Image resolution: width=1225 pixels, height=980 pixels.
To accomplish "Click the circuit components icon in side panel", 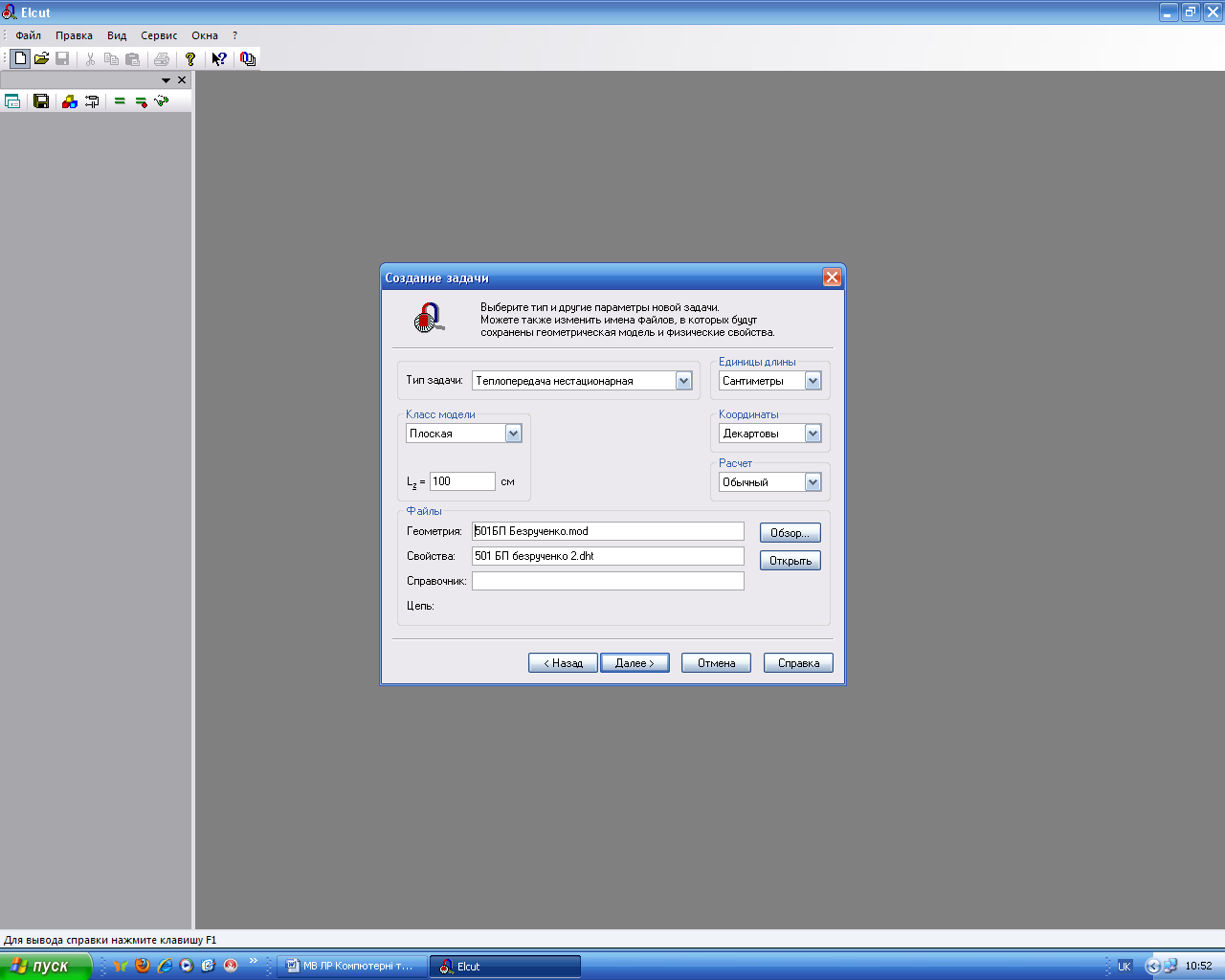I will click(92, 101).
